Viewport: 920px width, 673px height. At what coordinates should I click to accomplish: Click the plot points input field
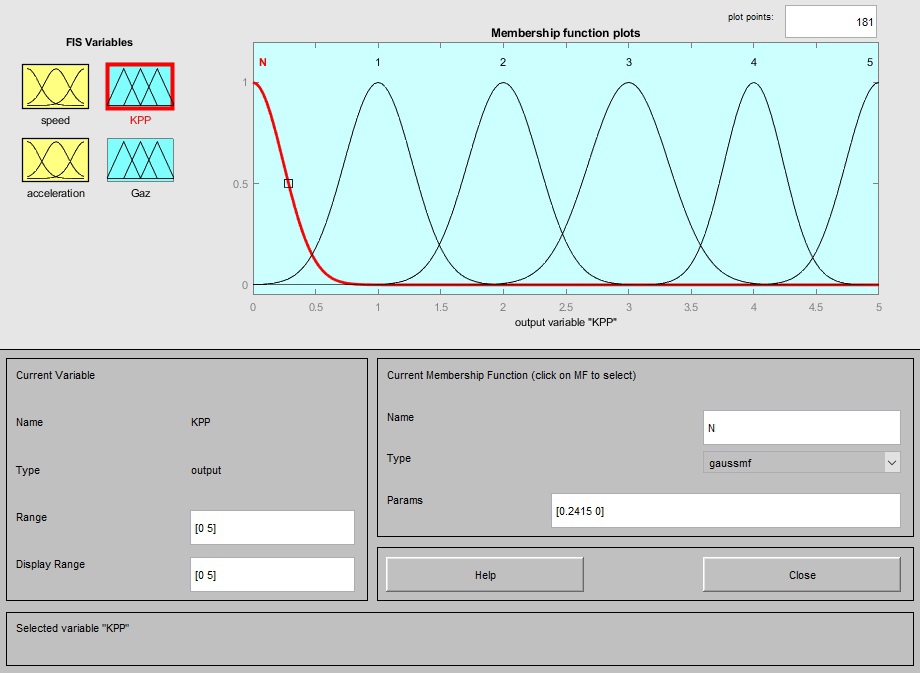click(x=831, y=22)
